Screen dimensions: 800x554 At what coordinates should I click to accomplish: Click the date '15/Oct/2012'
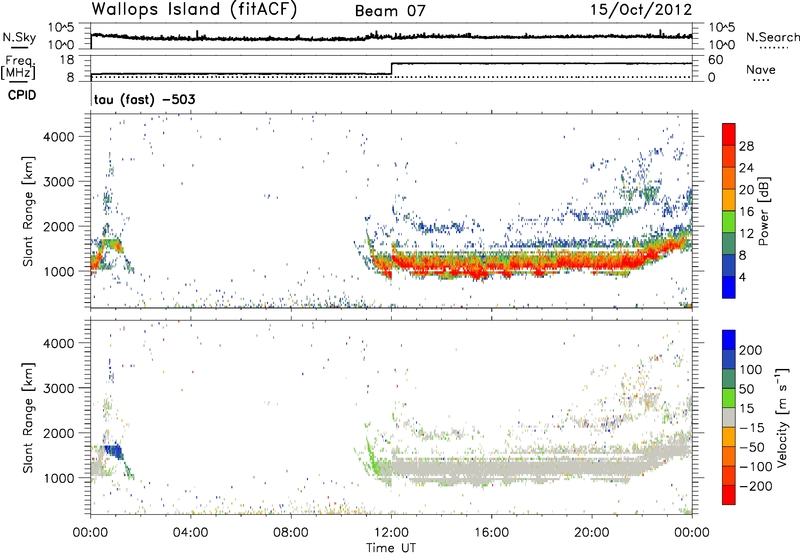tap(641, 10)
